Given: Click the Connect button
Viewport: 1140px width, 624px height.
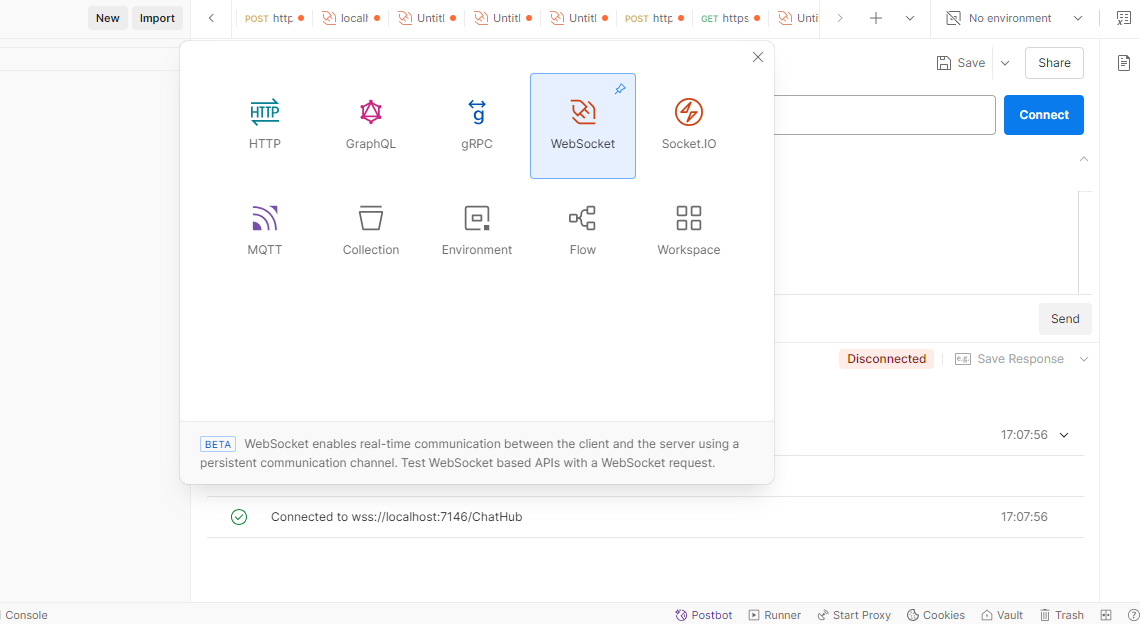Looking at the screenshot, I should coord(1043,114).
